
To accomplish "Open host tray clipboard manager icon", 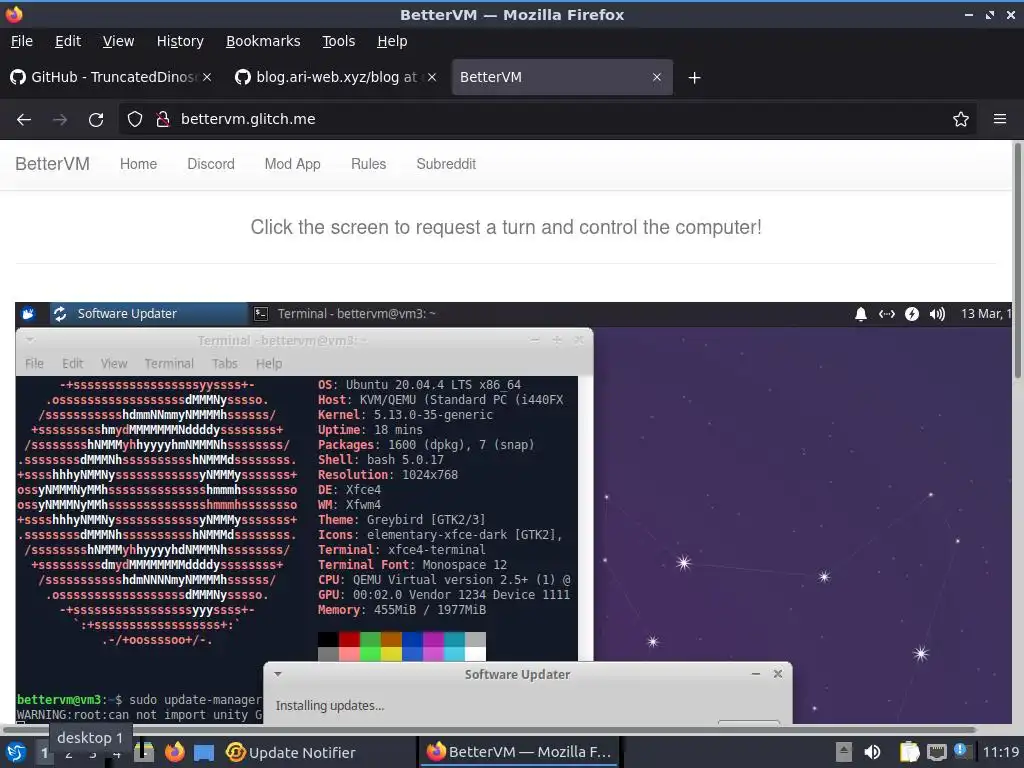I will 909,752.
